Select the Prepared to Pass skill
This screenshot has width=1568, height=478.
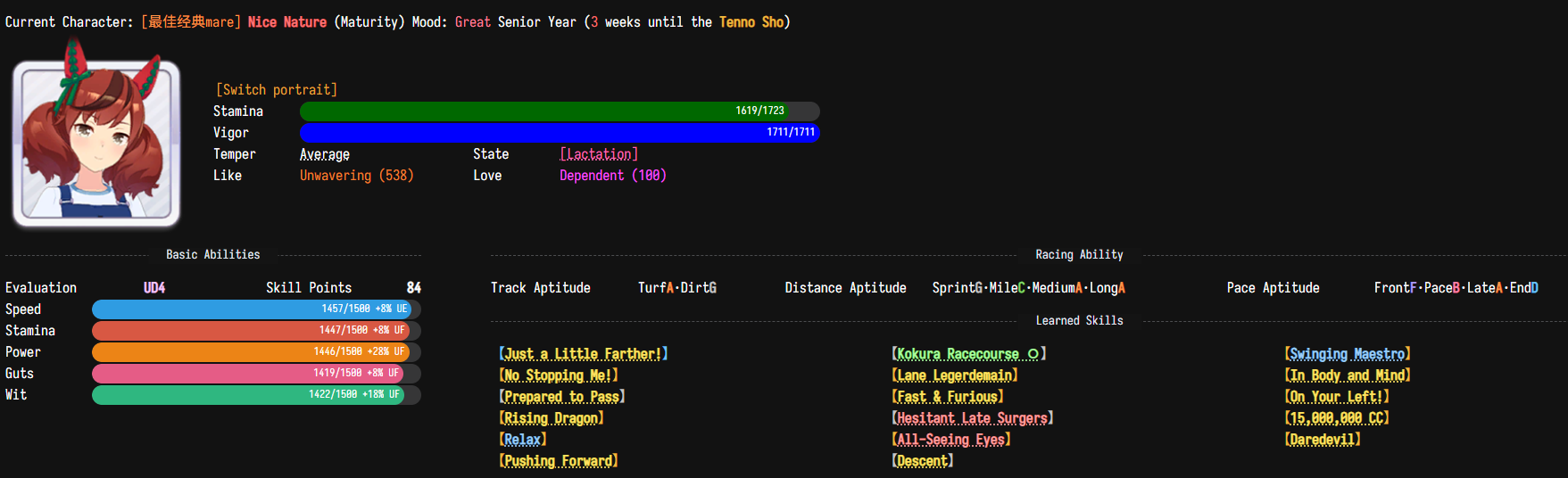coord(562,397)
